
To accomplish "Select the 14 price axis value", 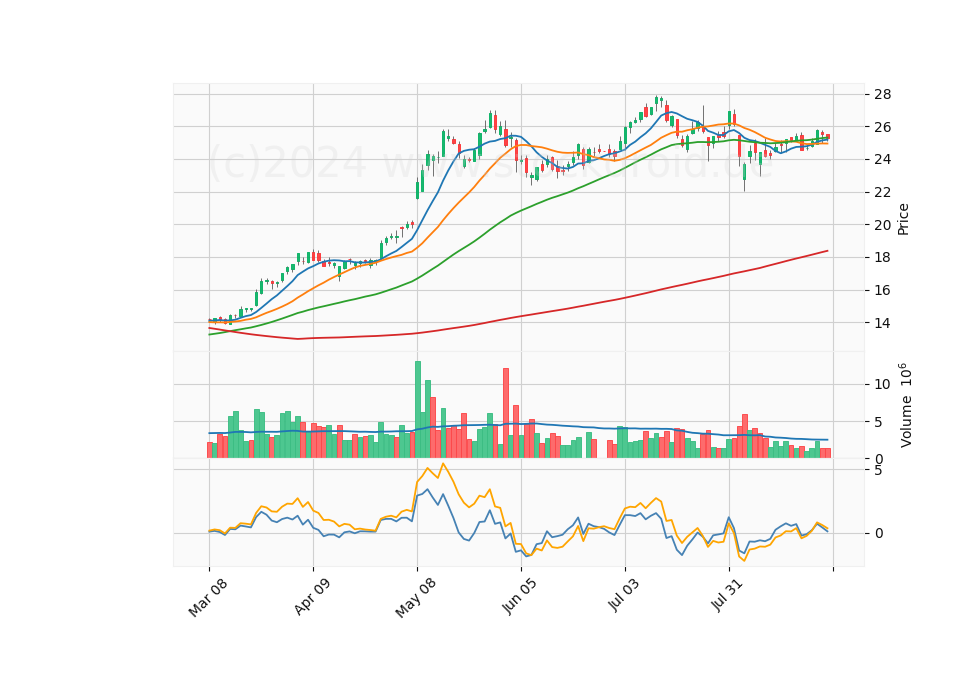I will (882, 323).
